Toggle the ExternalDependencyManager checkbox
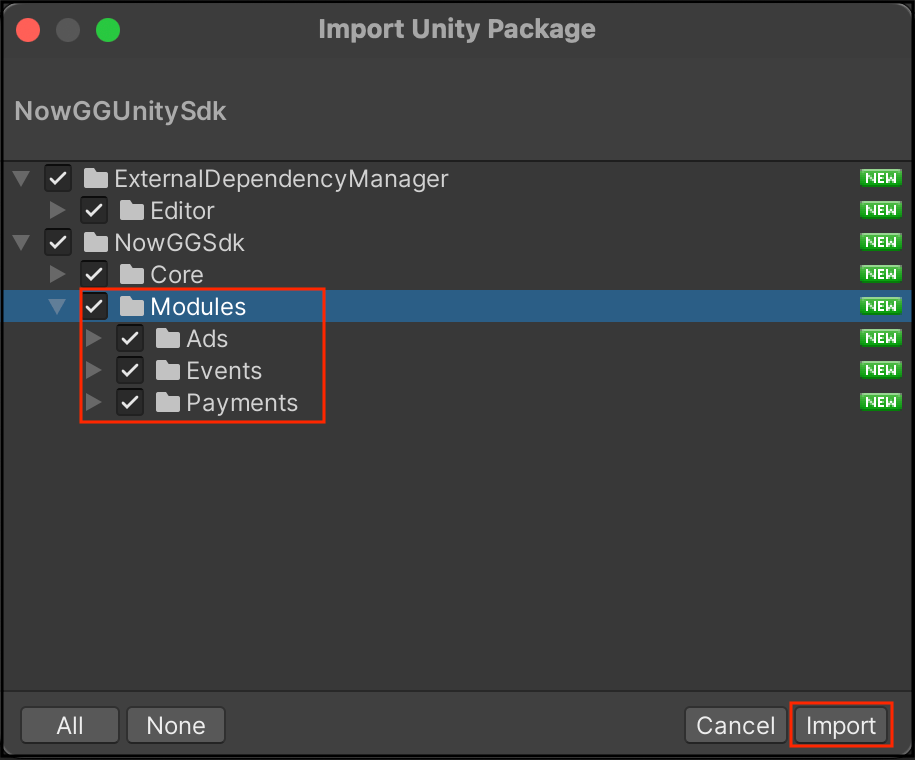This screenshot has height=760, width=915. pos(58,179)
